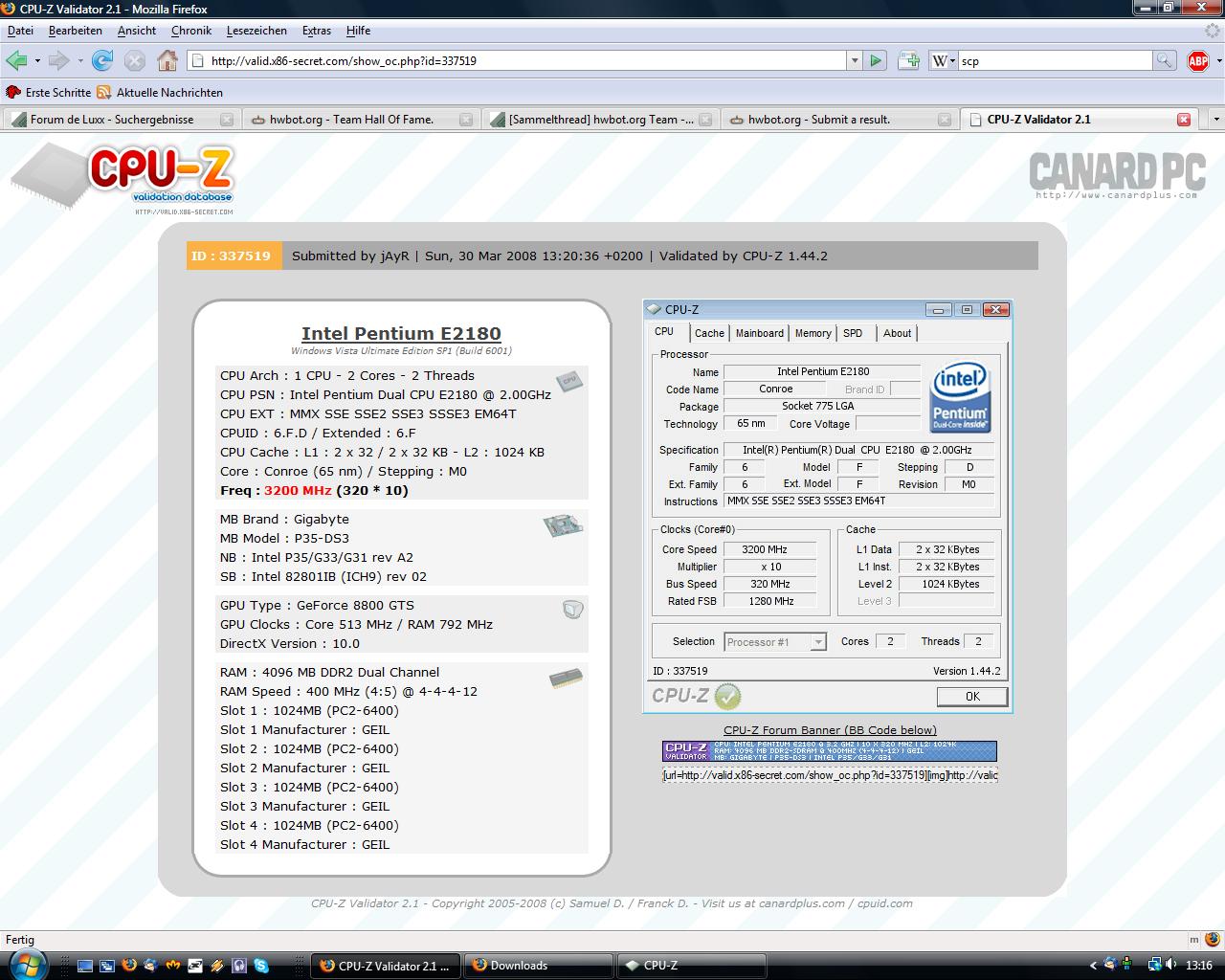Open the Bearbeiten menu
This screenshot has height=980, width=1225.
point(76,31)
